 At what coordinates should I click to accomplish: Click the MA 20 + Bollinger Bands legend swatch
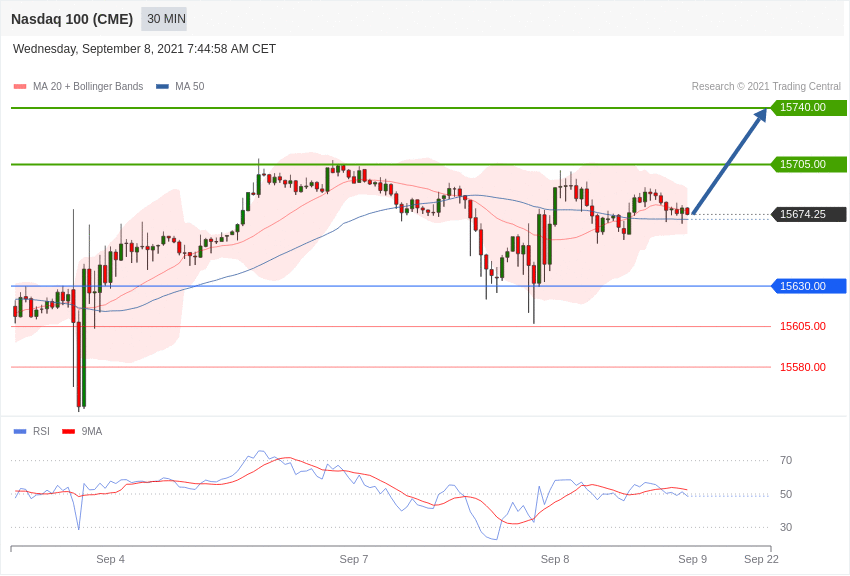[x=20, y=87]
